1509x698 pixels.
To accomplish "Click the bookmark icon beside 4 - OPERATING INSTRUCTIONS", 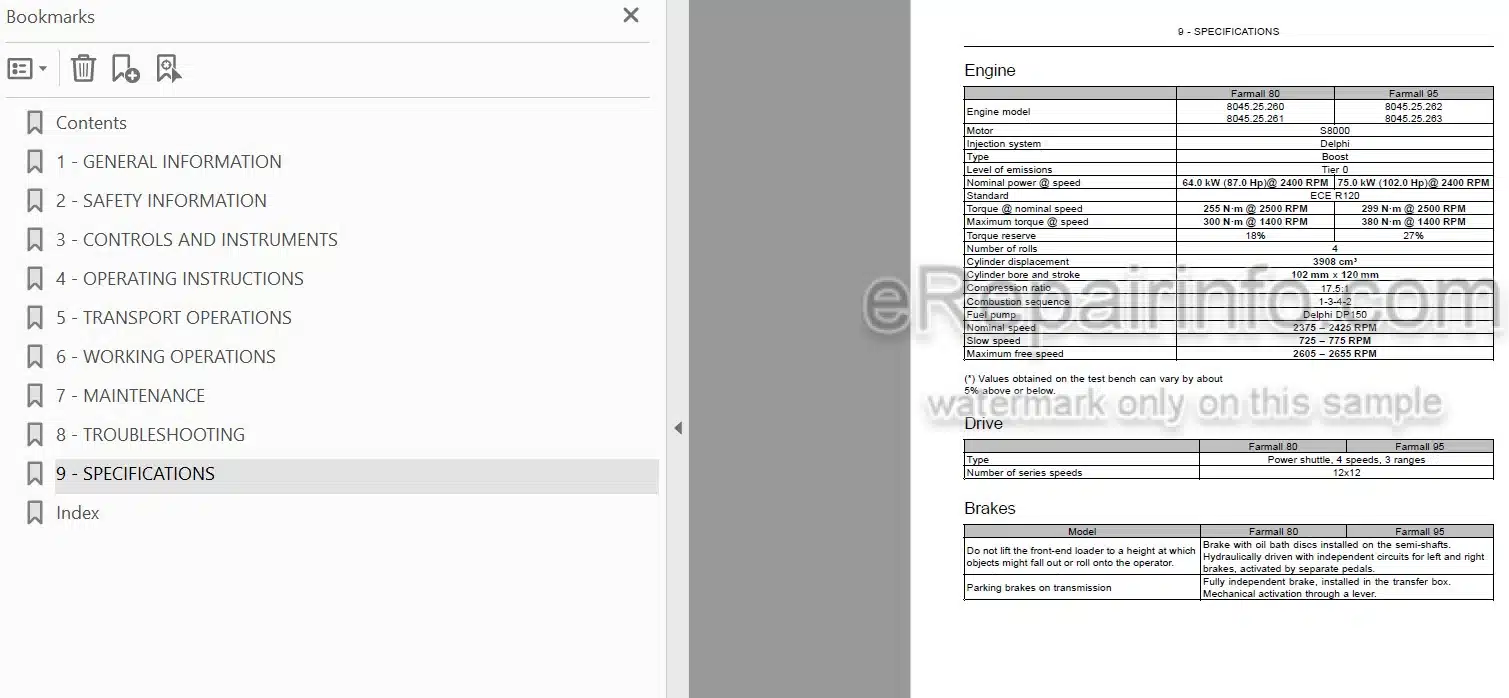I will (35, 279).
